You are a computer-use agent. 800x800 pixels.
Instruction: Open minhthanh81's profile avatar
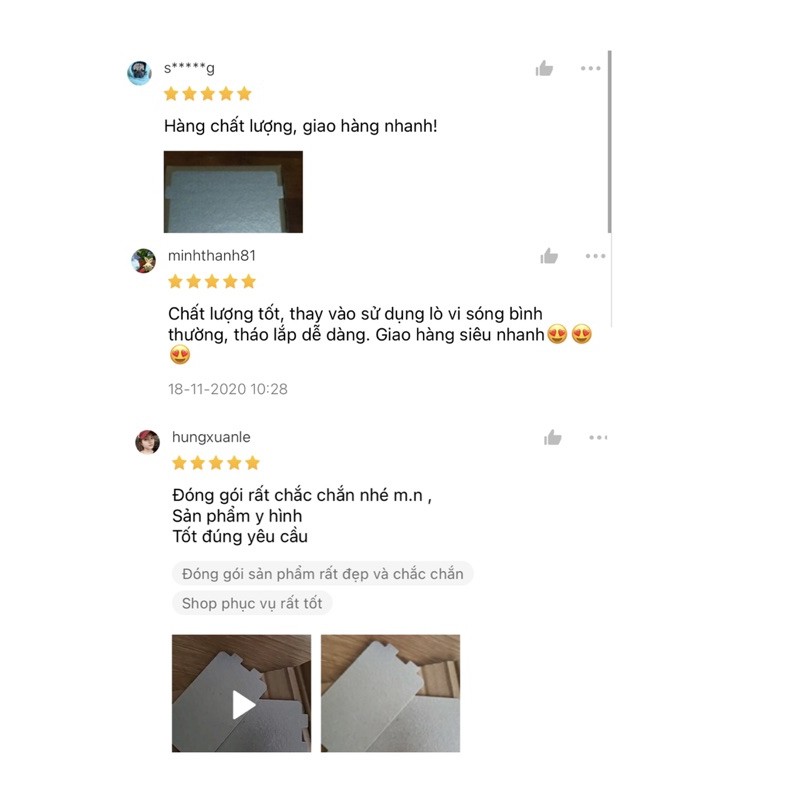click(143, 261)
